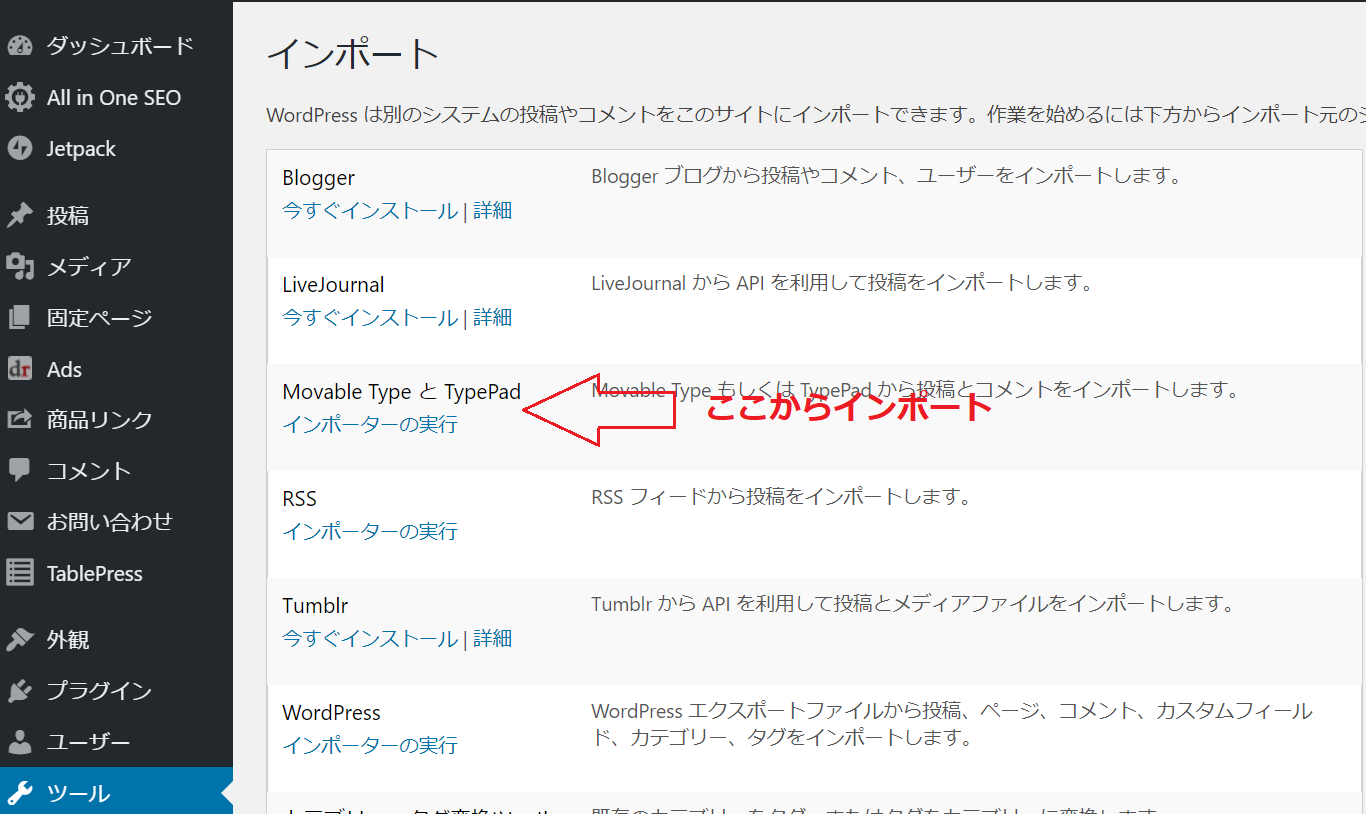Click the Blogger importer title
This screenshot has height=814, width=1366.
pos(319,178)
